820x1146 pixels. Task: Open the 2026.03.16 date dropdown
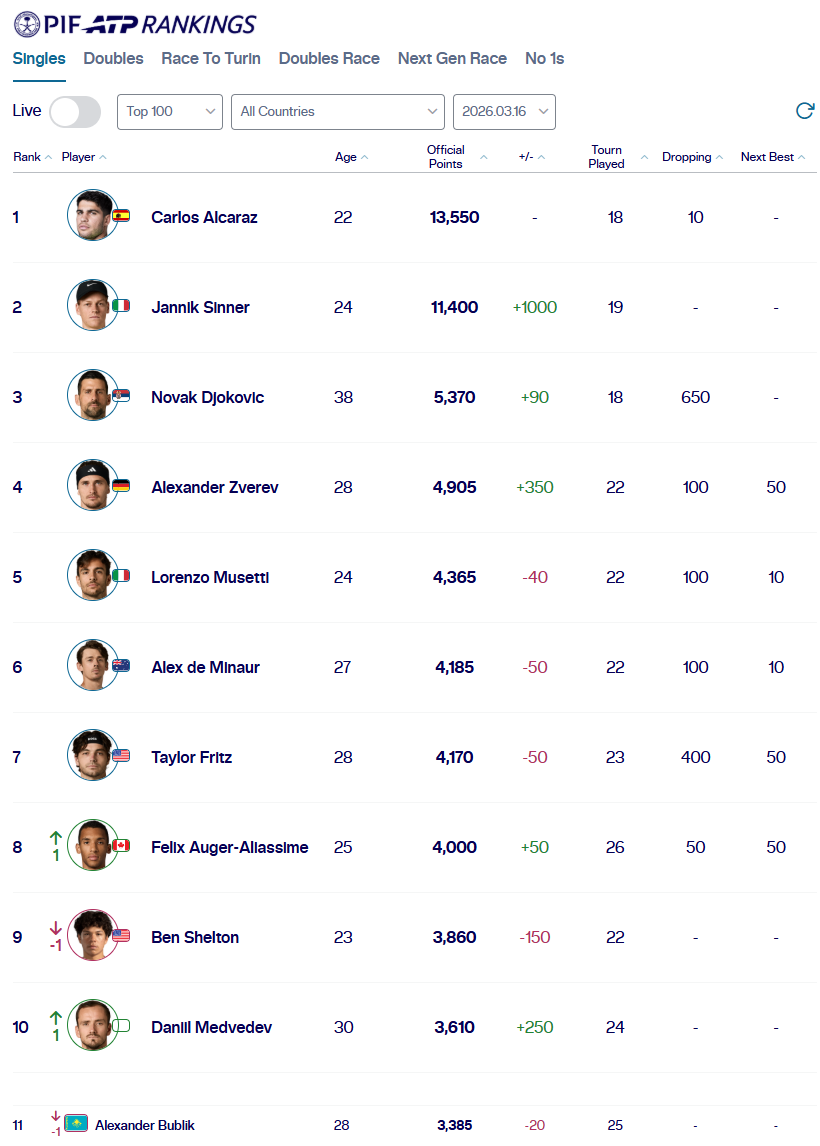[504, 112]
